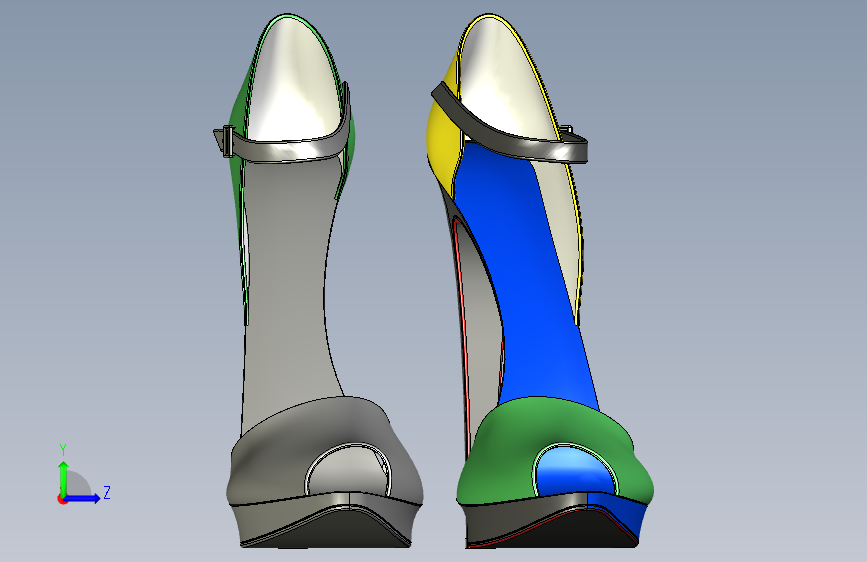The image size is (867, 562).
Task: Select the light-blue peep-toe opening on right shoe
Action: point(575,470)
